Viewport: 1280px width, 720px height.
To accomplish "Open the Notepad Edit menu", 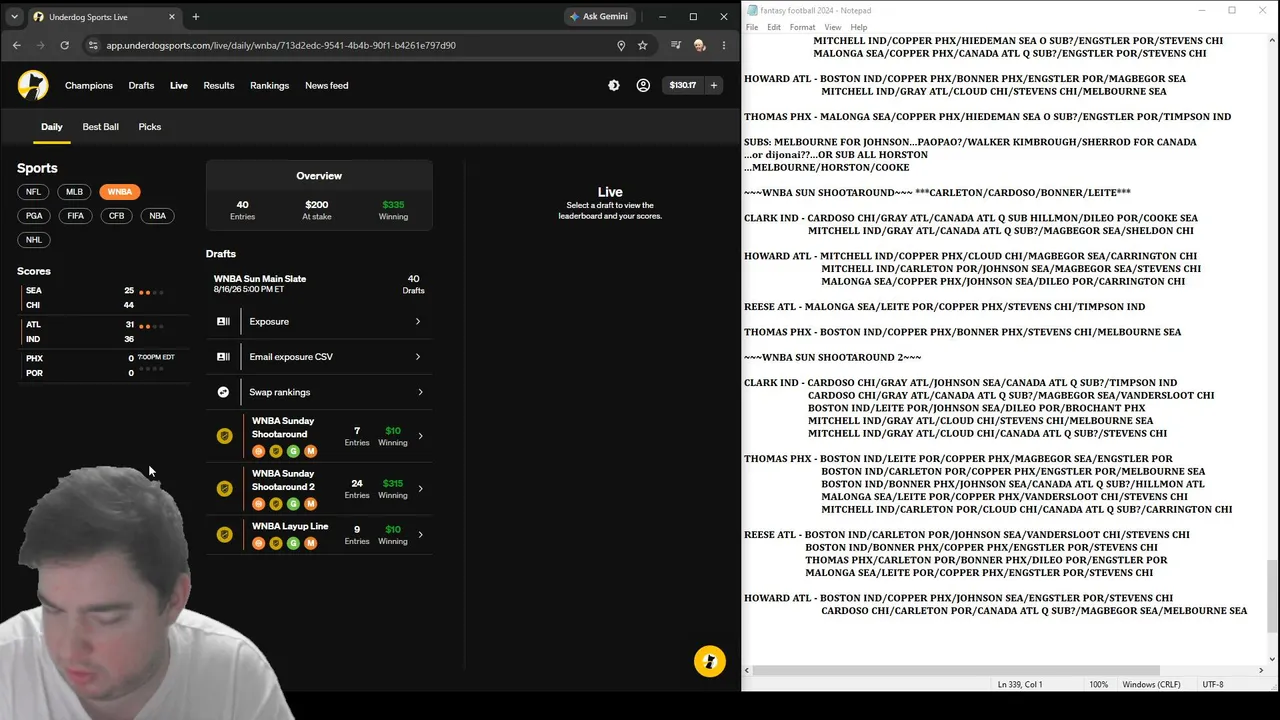I will (774, 27).
